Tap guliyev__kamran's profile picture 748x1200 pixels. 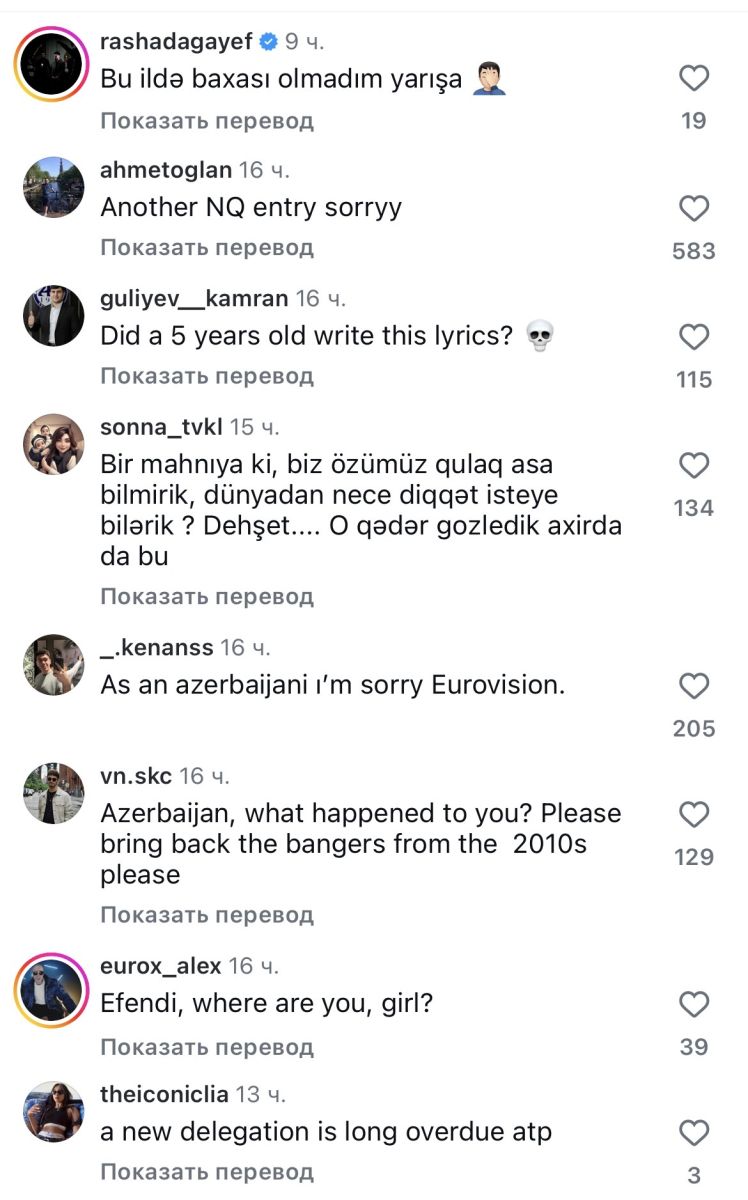tap(53, 315)
